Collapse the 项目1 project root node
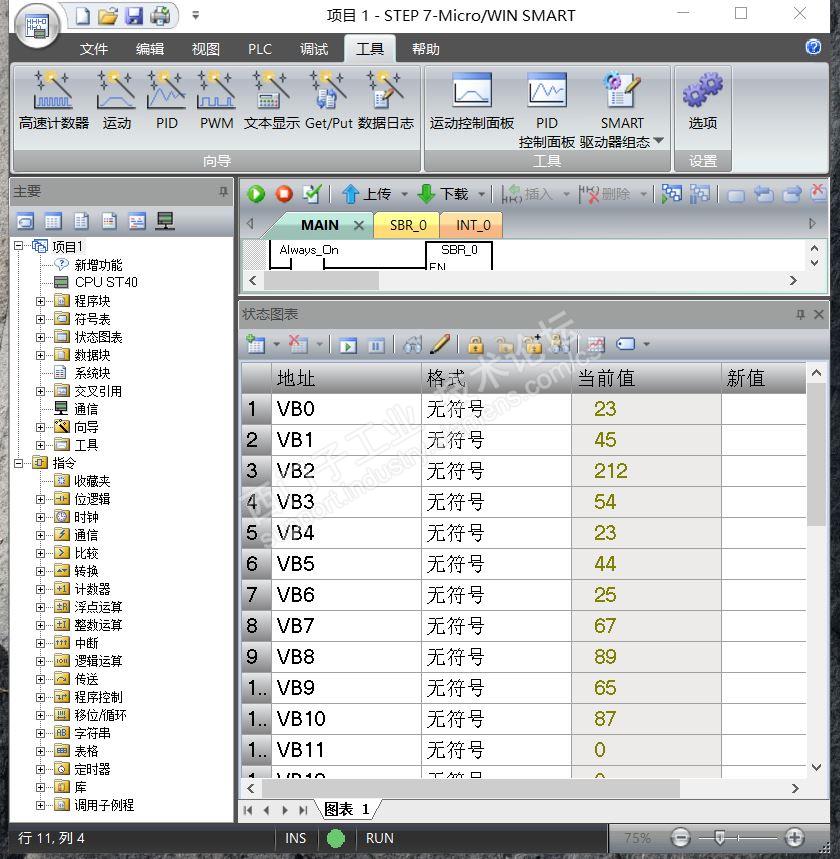This screenshot has width=840, height=859. point(19,246)
